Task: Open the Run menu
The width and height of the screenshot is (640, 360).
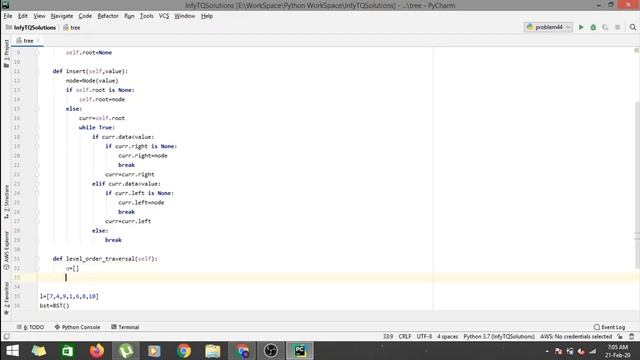Action: coord(129,16)
